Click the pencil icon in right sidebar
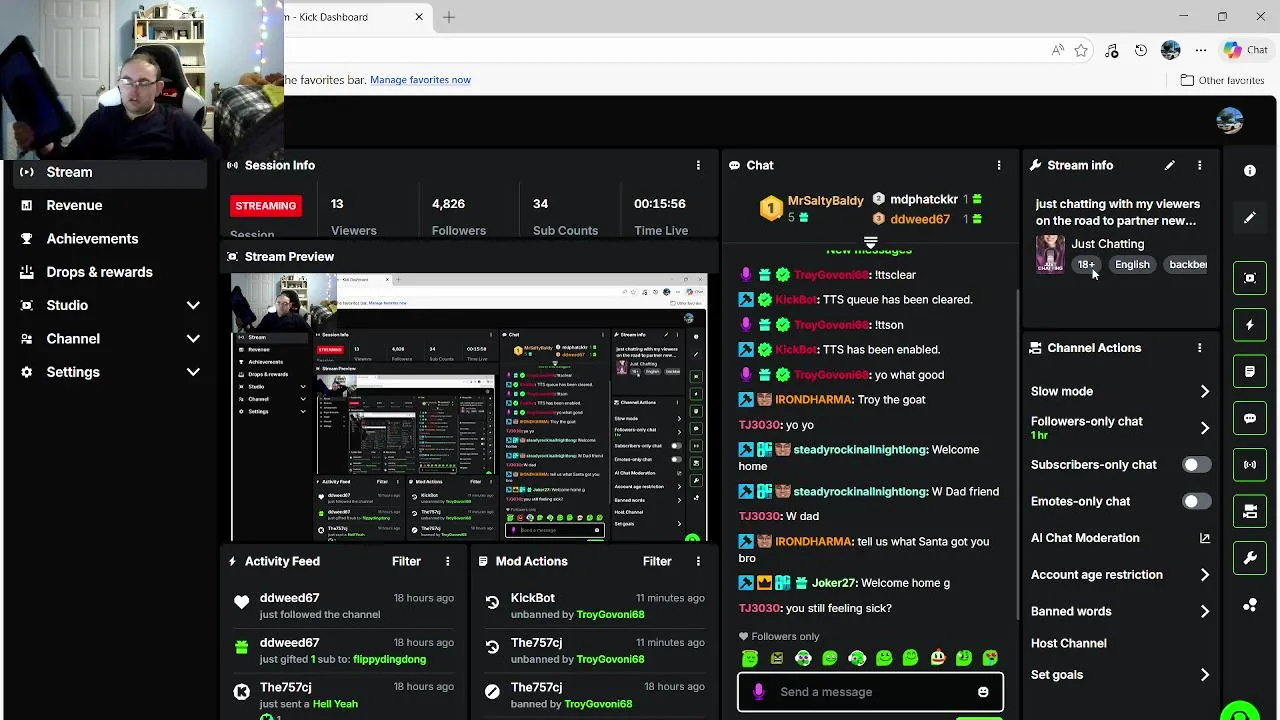 [x=1250, y=218]
